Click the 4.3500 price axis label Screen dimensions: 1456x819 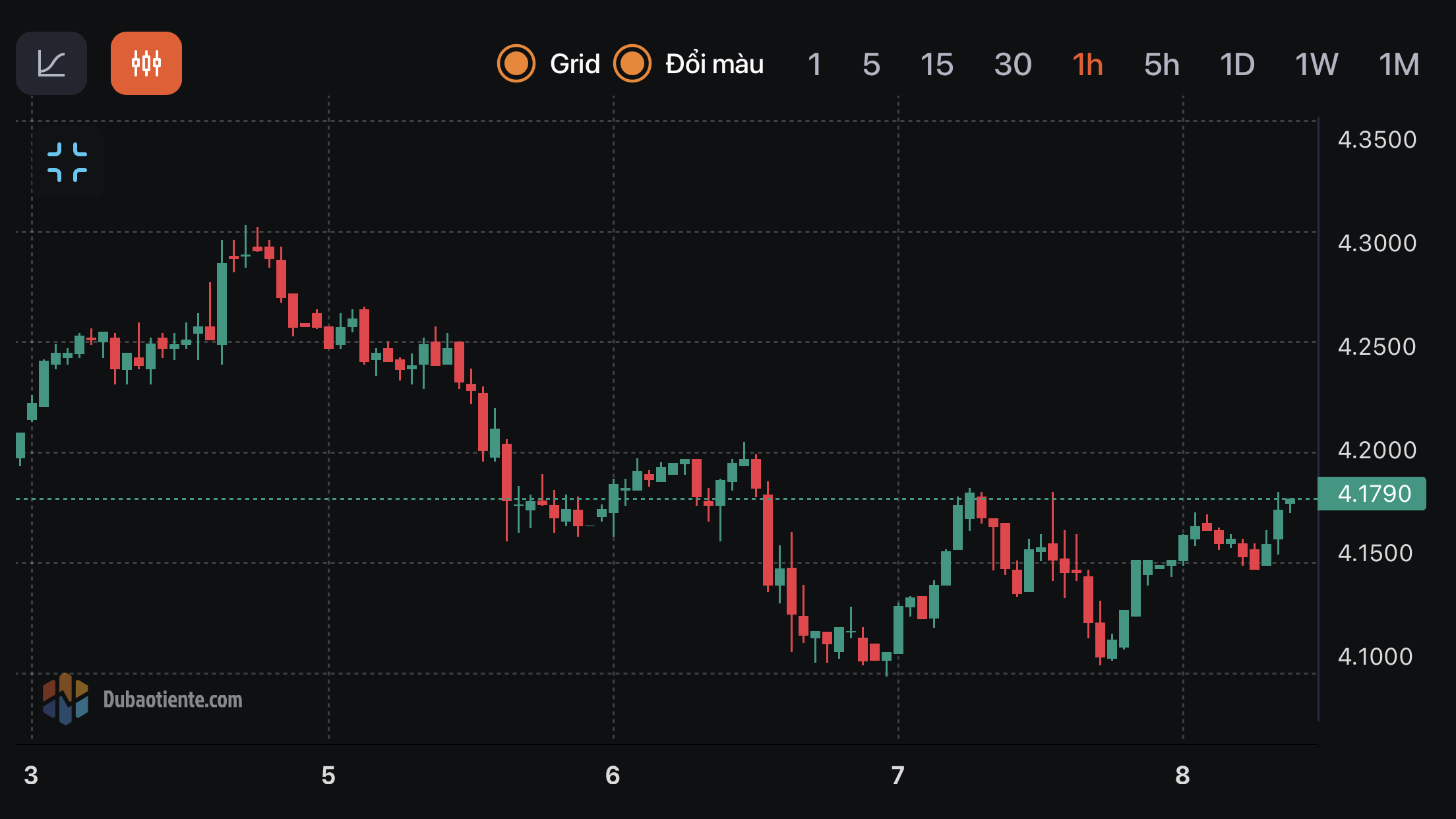1377,140
